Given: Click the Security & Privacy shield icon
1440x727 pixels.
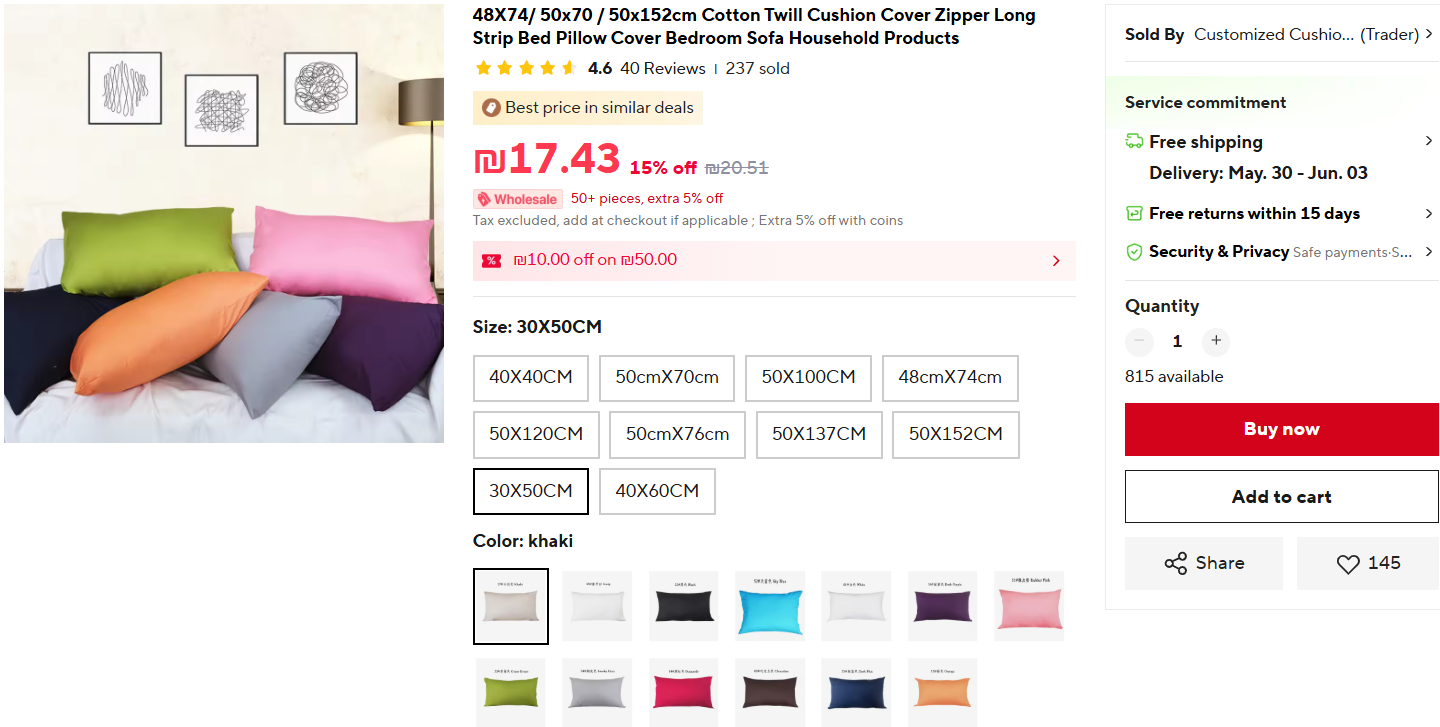Looking at the screenshot, I should coord(1134,252).
